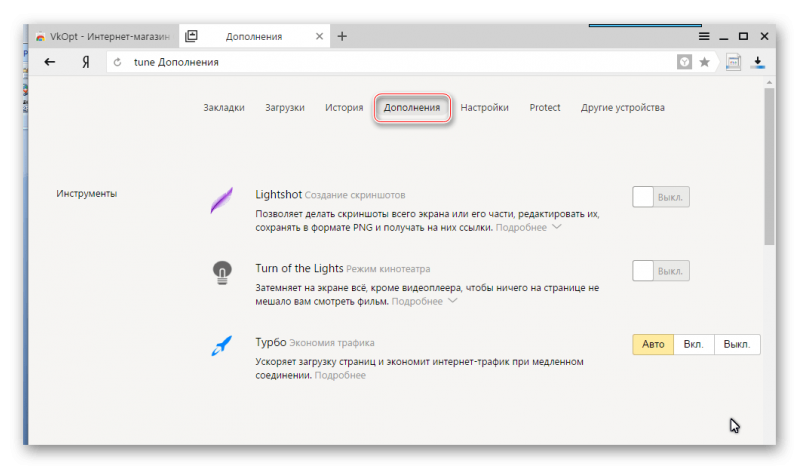This screenshot has height=469, width=800.
Task: Close the Дополнения tab
Action: (319, 36)
